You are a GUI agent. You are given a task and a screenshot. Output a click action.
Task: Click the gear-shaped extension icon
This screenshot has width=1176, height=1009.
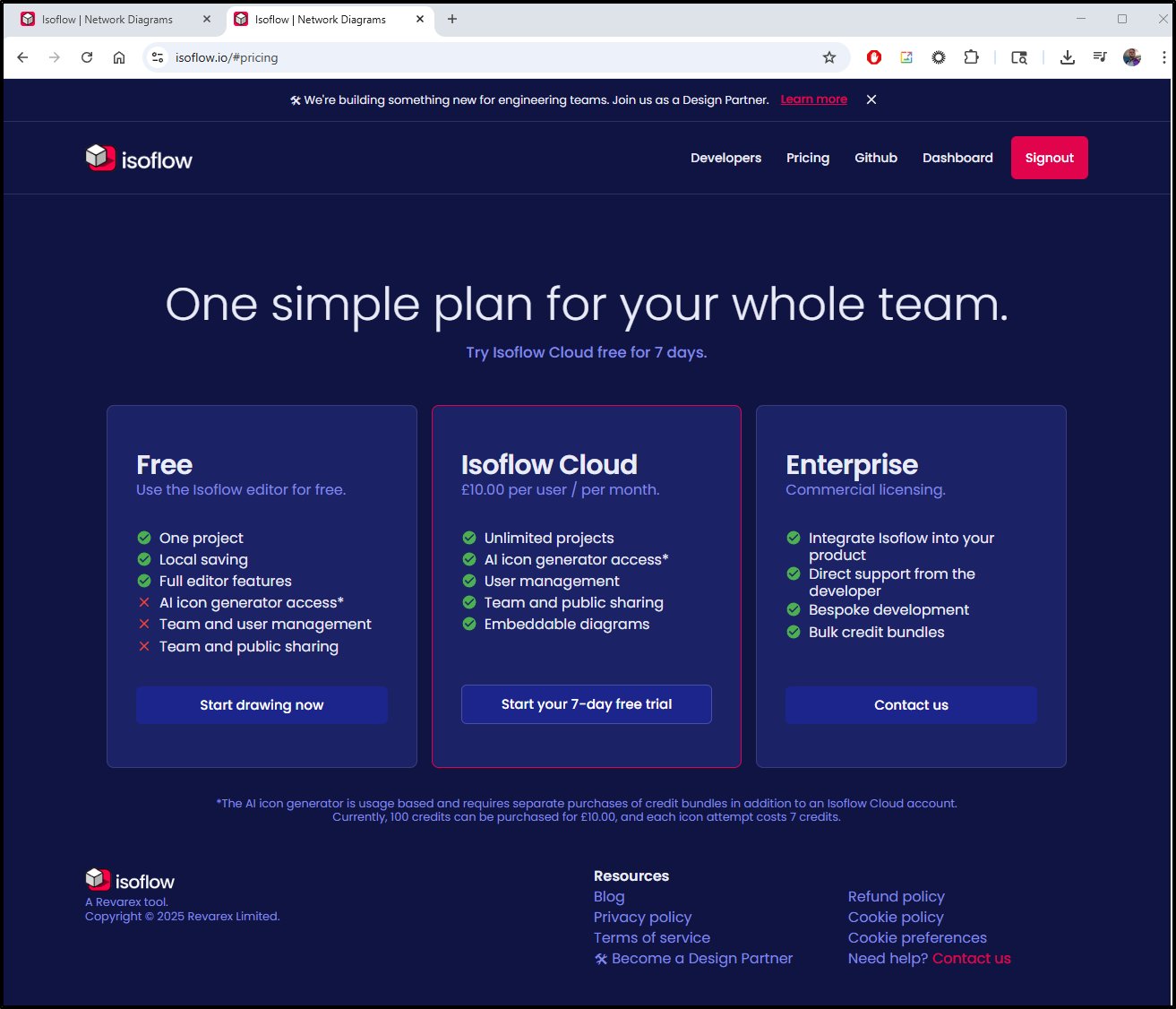[x=939, y=57]
